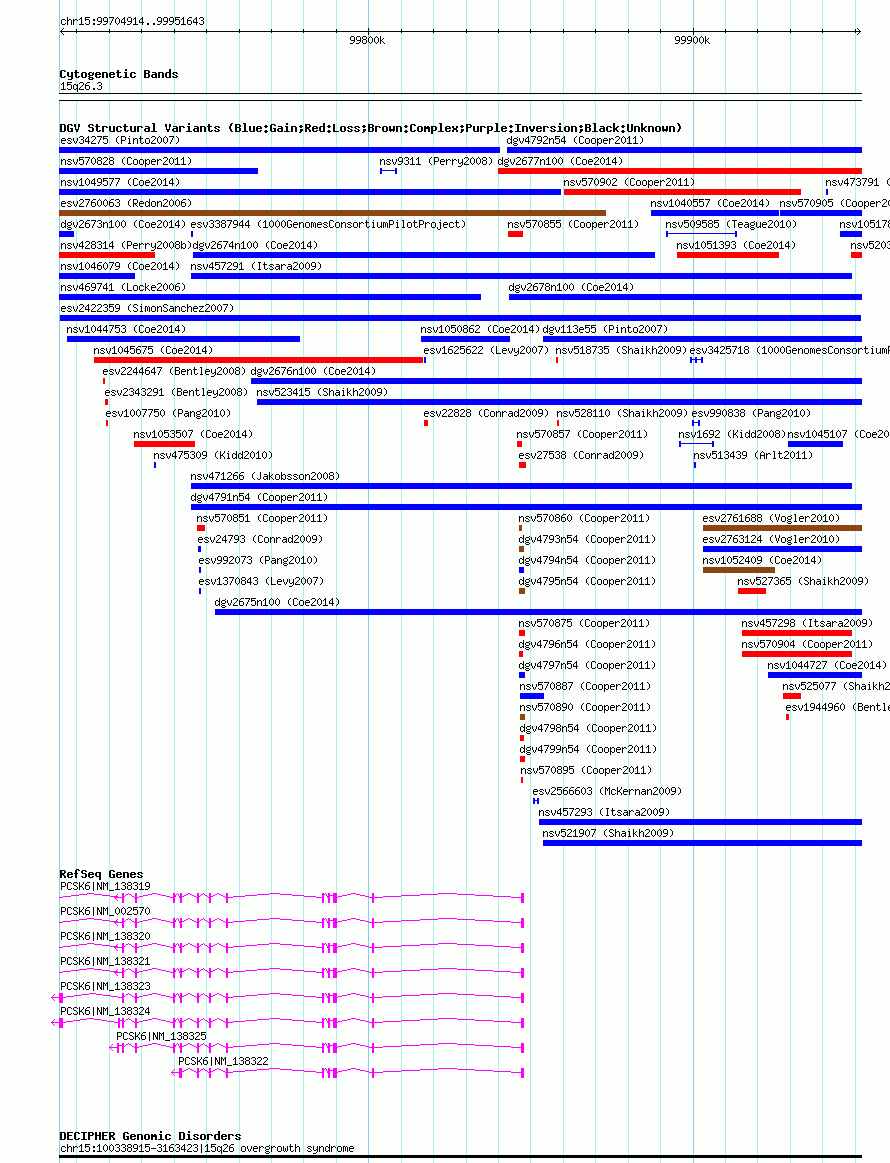The width and height of the screenshot is (890, 1163).
Task: Select esv2422359 (SimonSanchez2007) label
Action: click(147, 308)
